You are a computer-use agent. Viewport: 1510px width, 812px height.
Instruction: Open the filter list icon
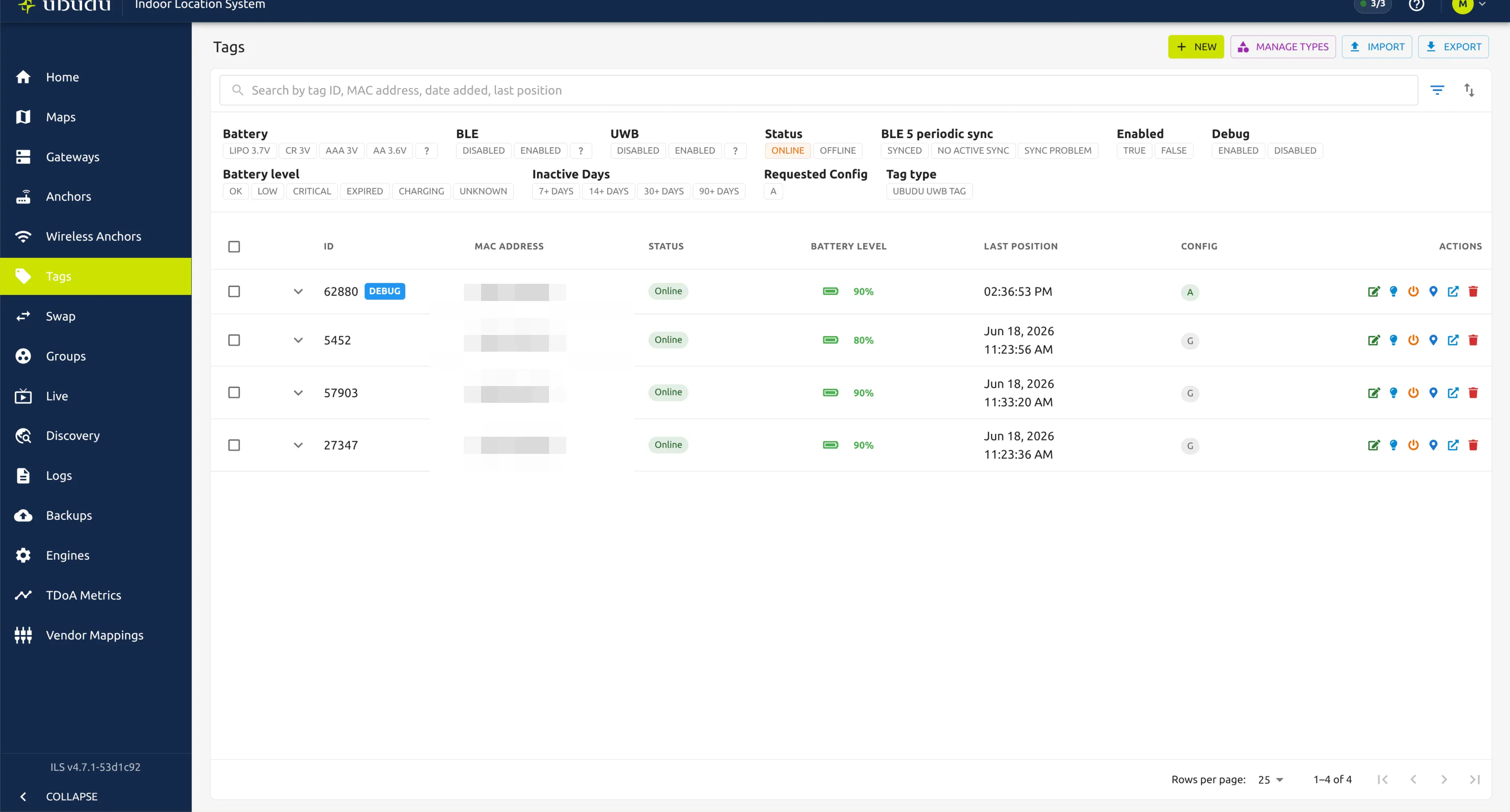pyautogui.click(x=1437, y=90)
